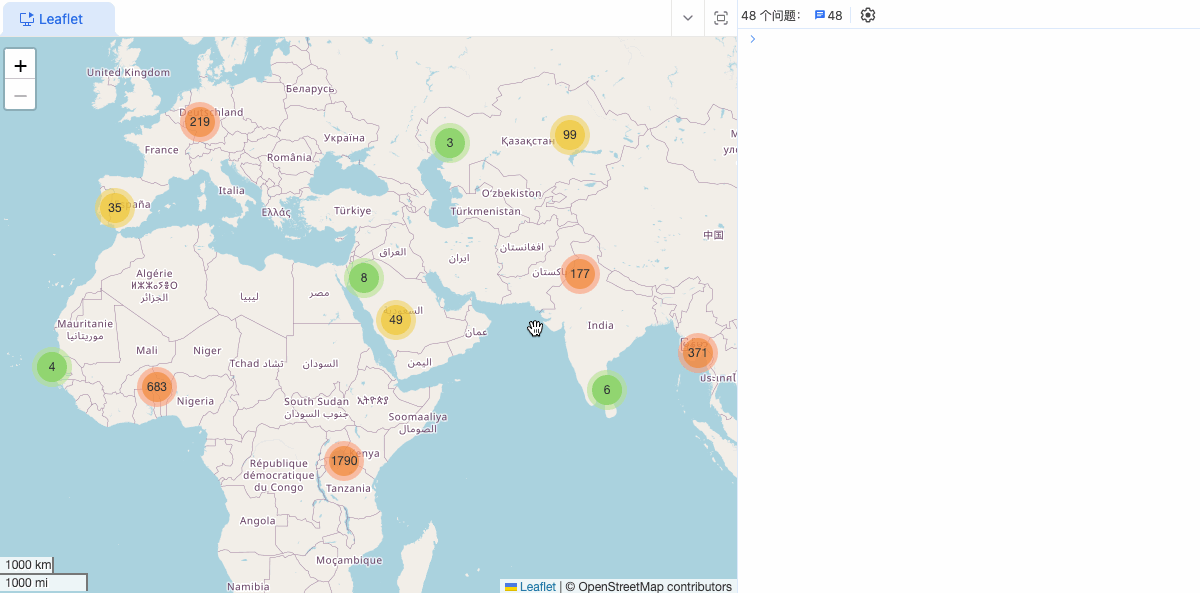Click the France map label
This screenshot has width=1200, height=593.
tap(161, 150)
